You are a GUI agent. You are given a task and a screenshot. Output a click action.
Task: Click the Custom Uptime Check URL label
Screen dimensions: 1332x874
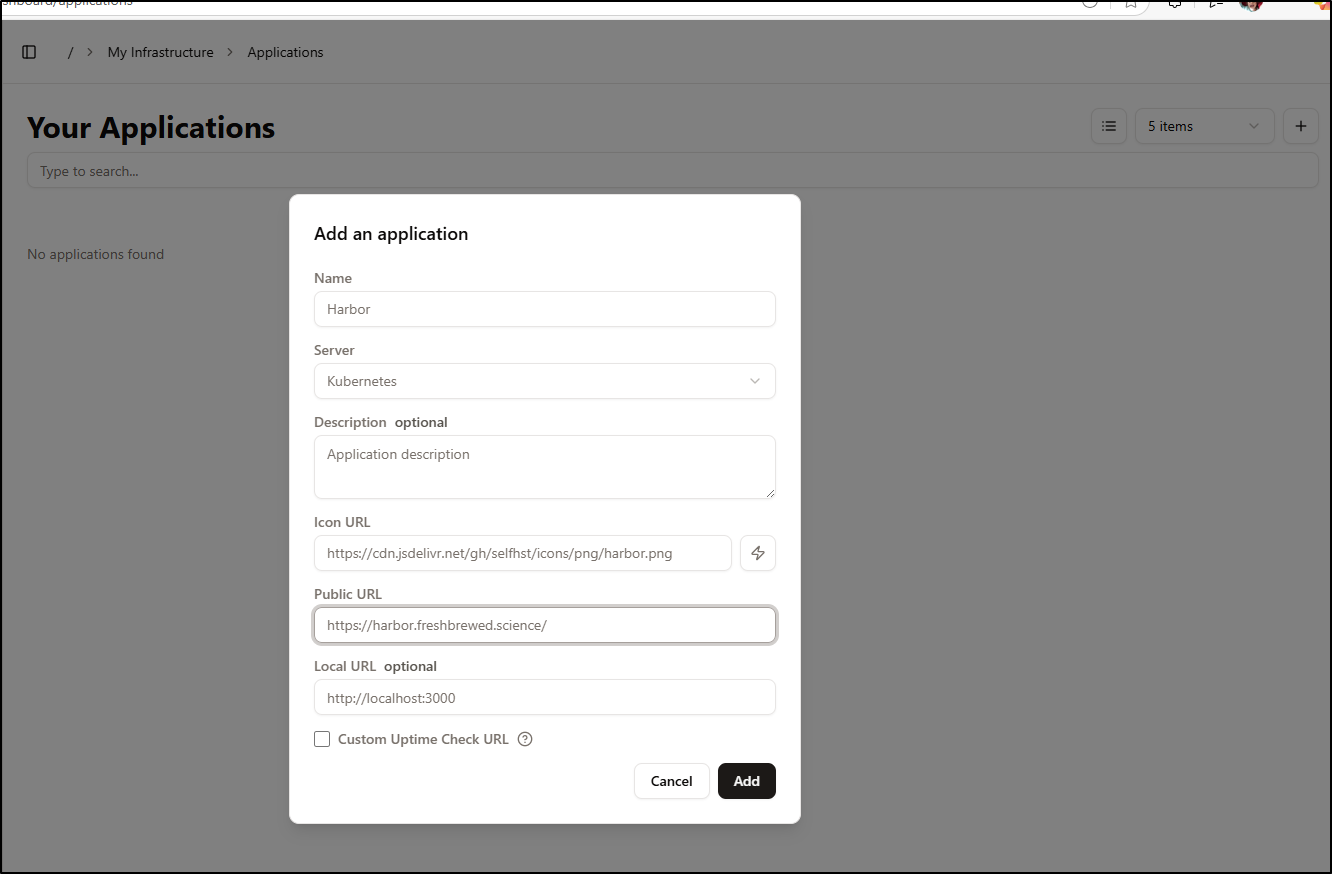(x=423, y=739)
